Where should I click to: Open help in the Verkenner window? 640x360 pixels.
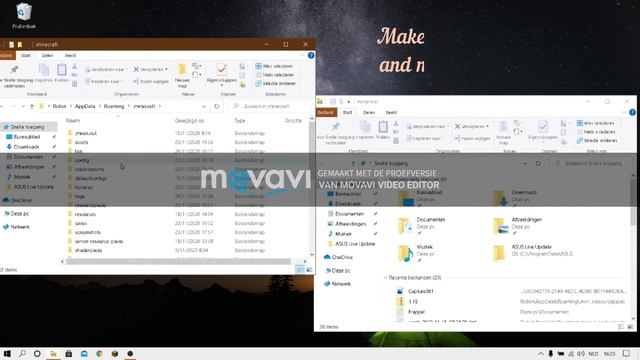[632, 112]
